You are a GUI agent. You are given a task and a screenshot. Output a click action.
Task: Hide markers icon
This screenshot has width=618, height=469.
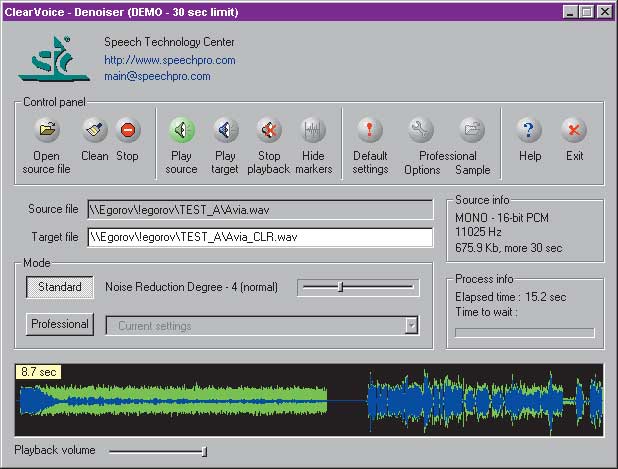pos(313,130)
